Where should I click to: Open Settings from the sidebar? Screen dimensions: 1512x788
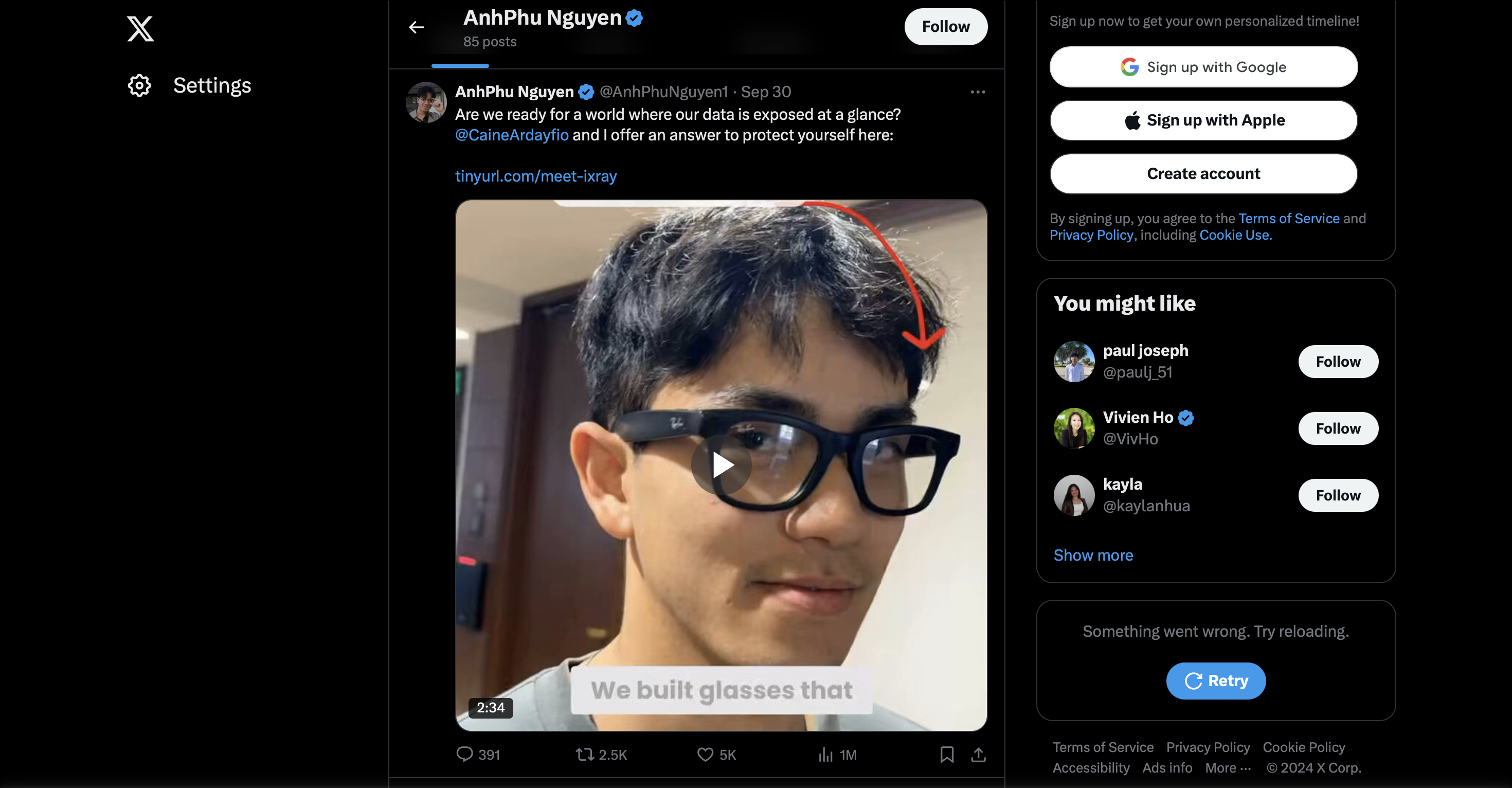tap(189, 86)
